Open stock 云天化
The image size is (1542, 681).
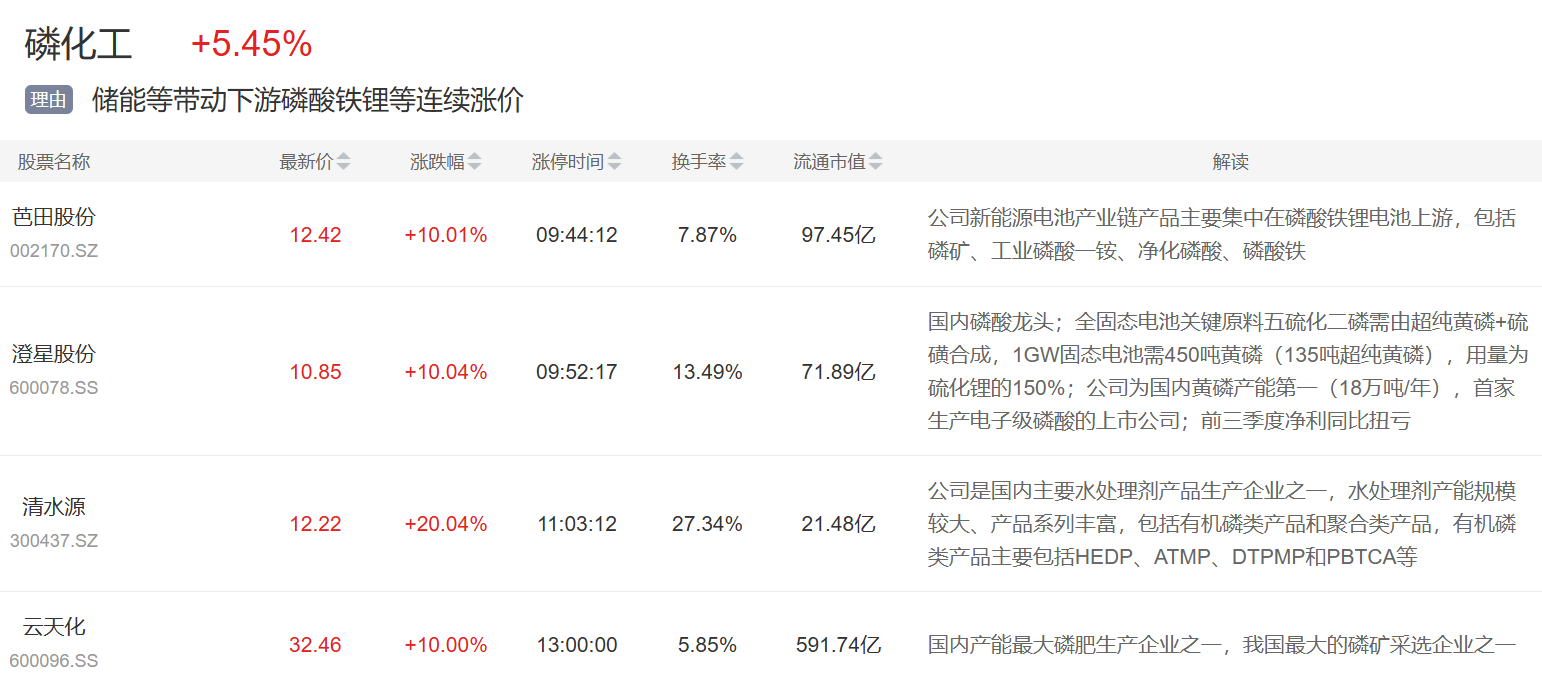tap(54, 627)
